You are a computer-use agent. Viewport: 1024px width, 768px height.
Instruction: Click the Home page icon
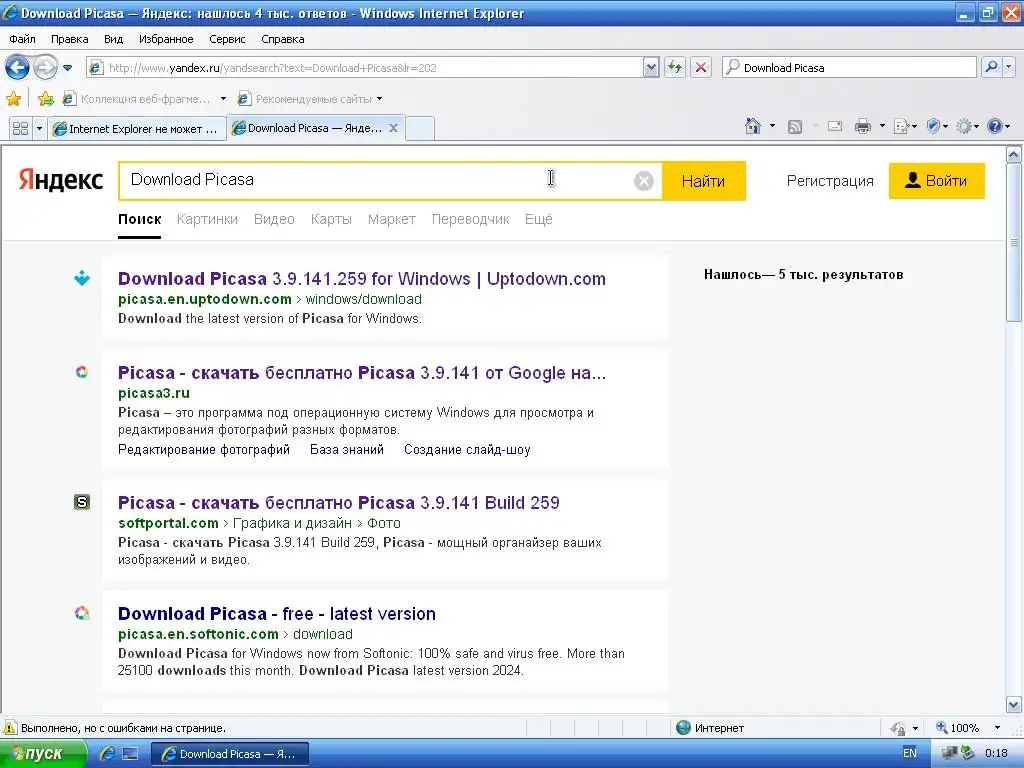752,126
